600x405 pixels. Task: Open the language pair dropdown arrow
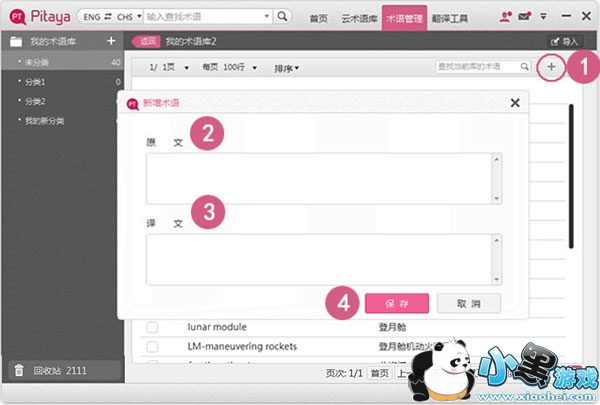(x=139, y=16)
